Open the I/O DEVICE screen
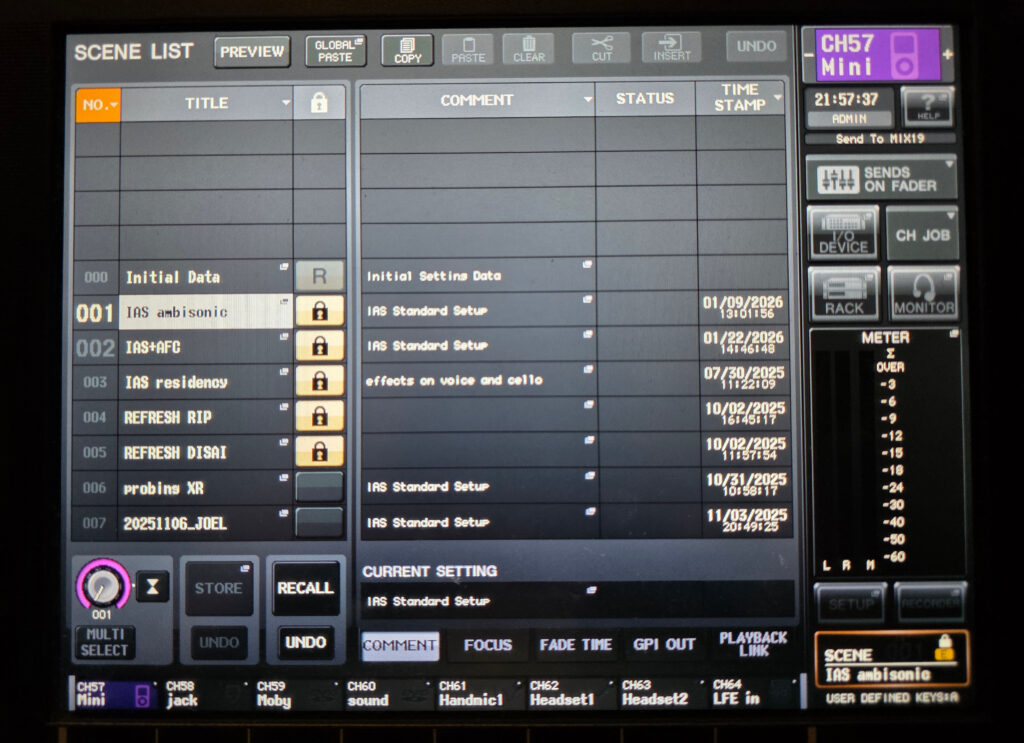The width and height of the screenshot is (1024, 743). (843, 233)
